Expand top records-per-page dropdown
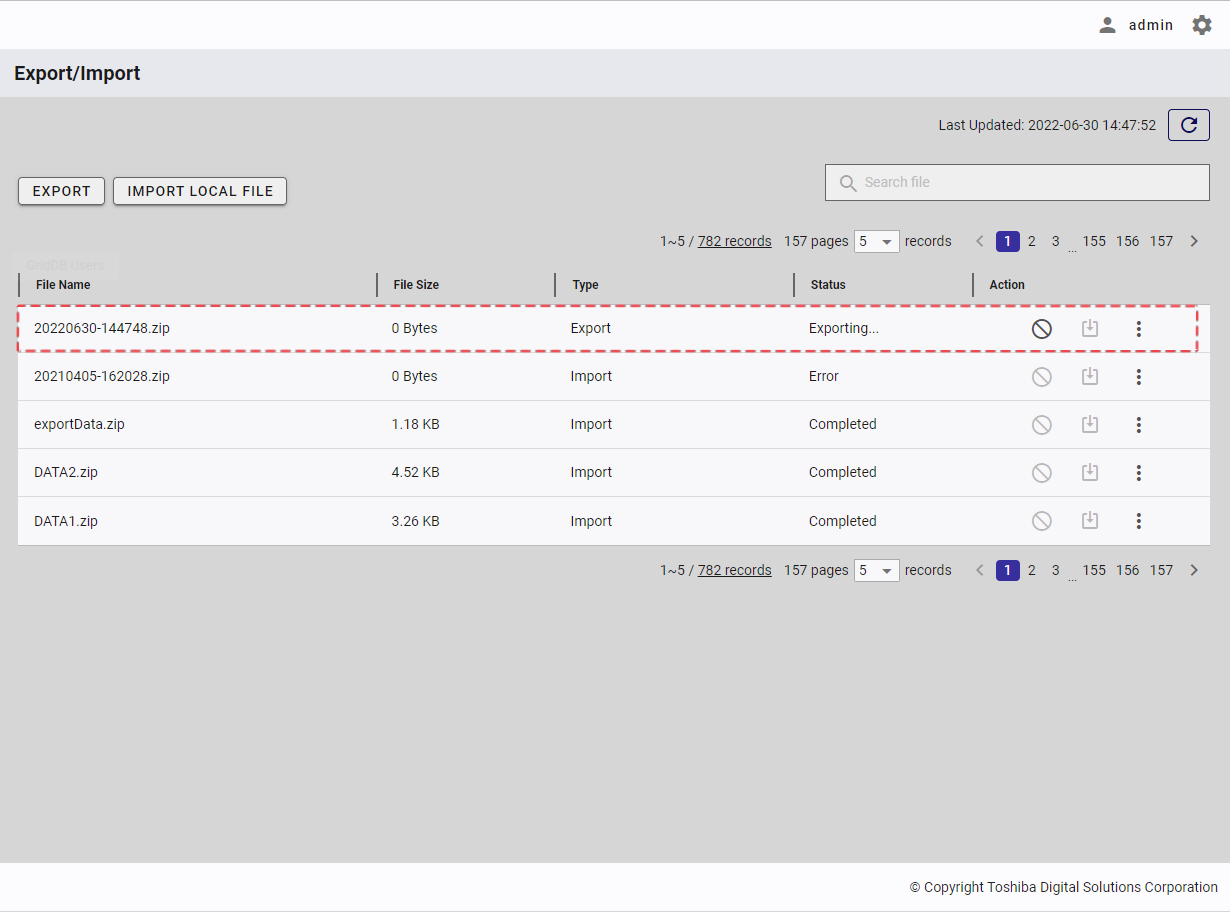 point(876,241)
